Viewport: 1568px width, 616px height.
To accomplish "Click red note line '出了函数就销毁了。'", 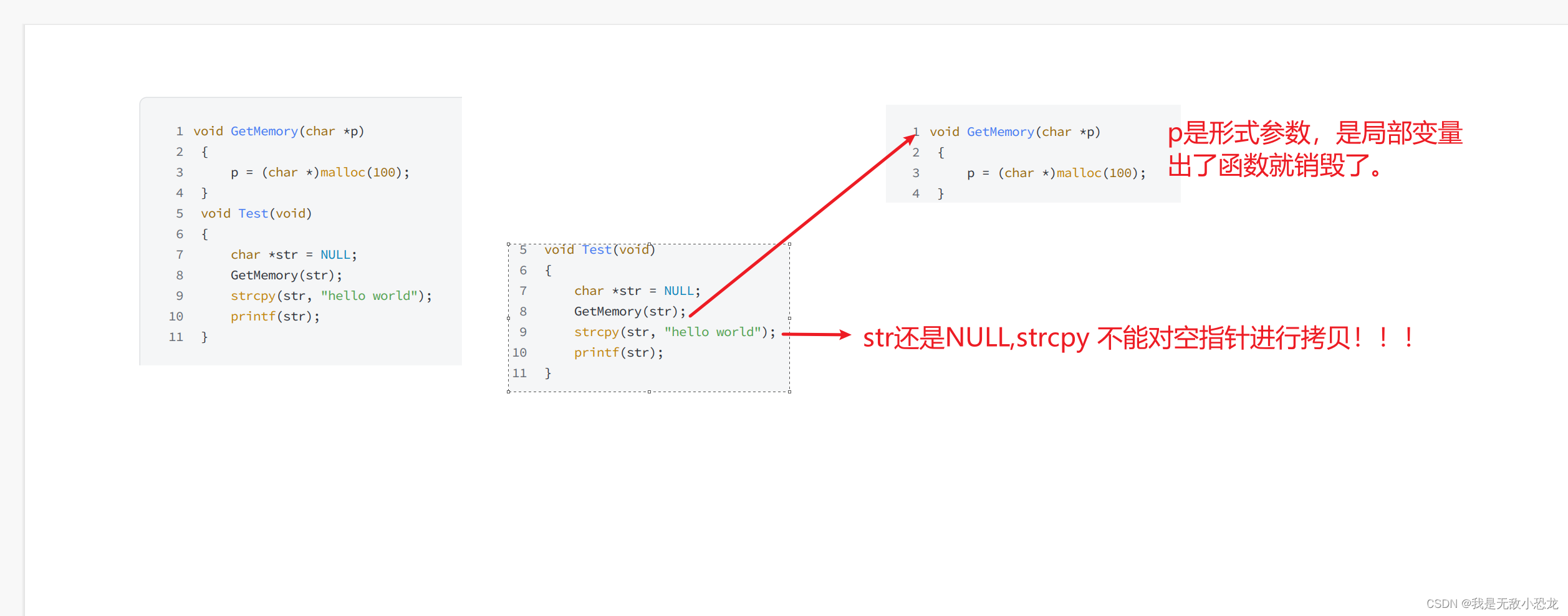I will click(1275, 166).
